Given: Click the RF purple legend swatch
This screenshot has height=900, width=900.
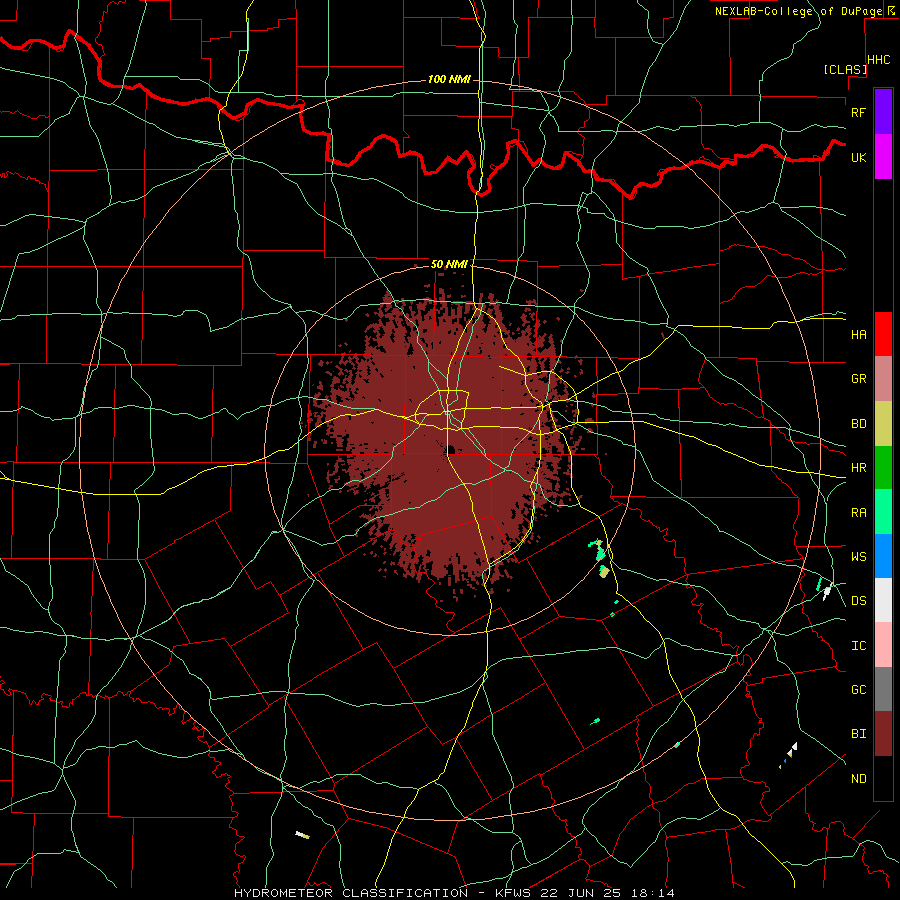Looking at the screenshot, I should click(x=883, y=112).
